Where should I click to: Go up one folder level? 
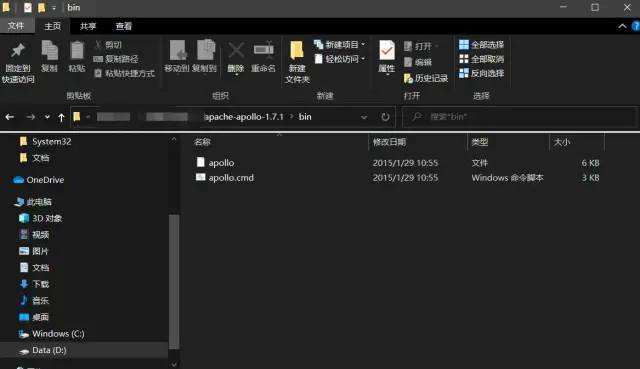[x=61, y=118]
